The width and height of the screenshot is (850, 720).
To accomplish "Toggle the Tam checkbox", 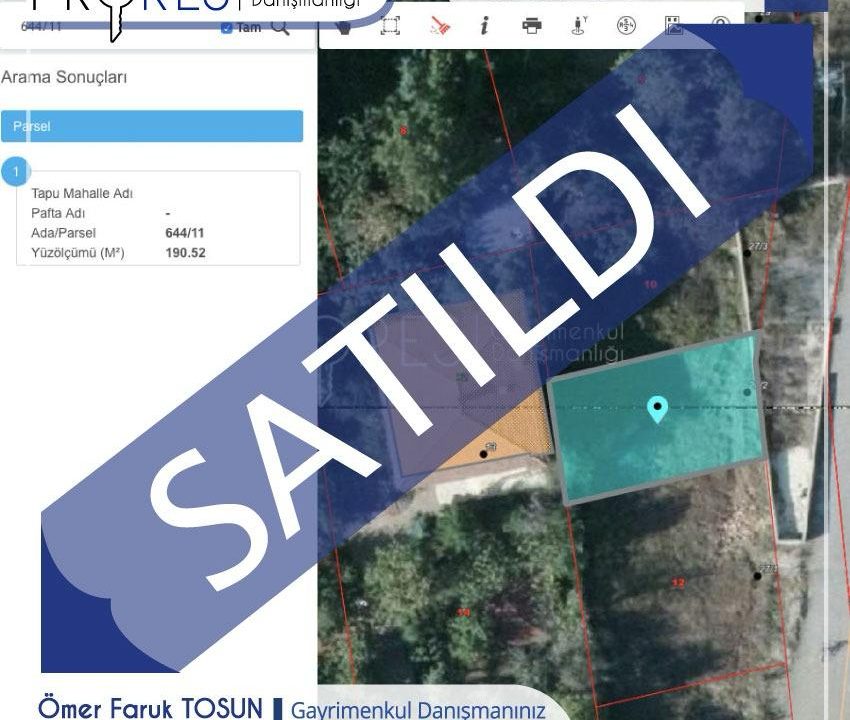I will click(x=227, y=28).
